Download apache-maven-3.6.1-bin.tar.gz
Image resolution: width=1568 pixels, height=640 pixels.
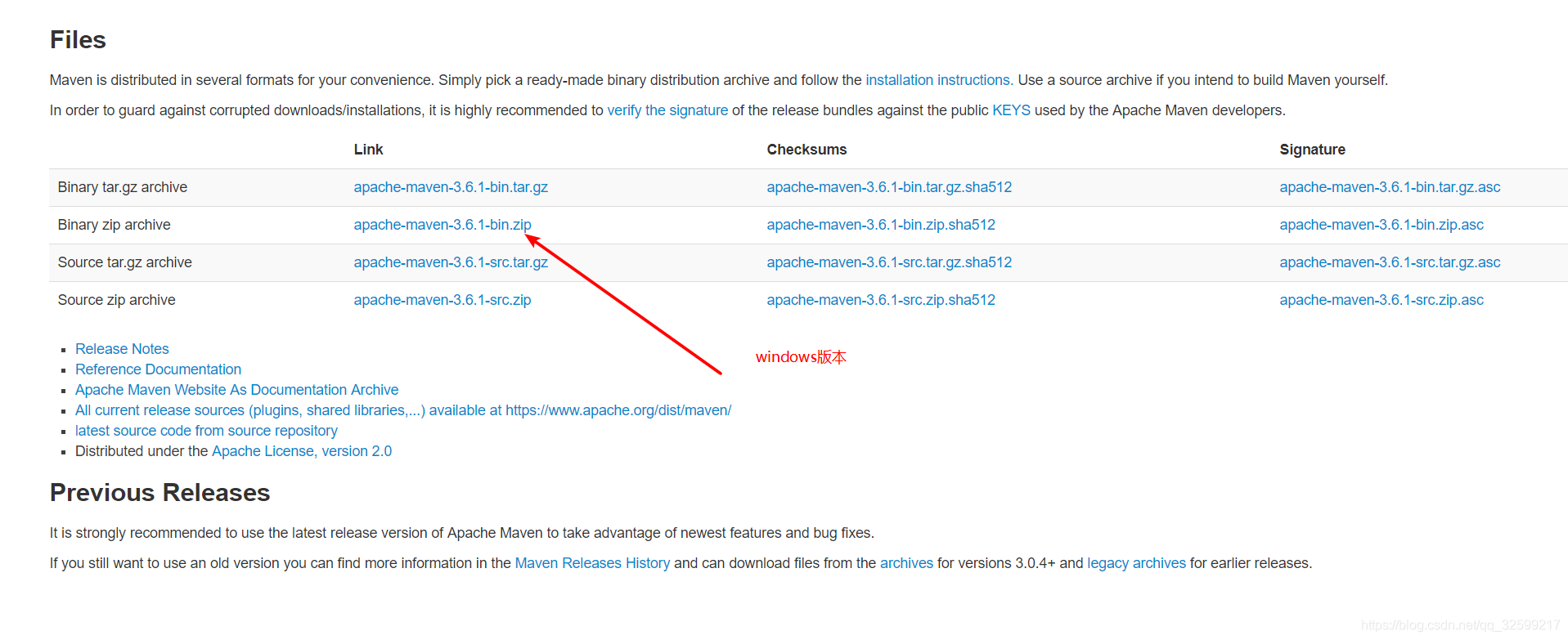coord(451,187)
